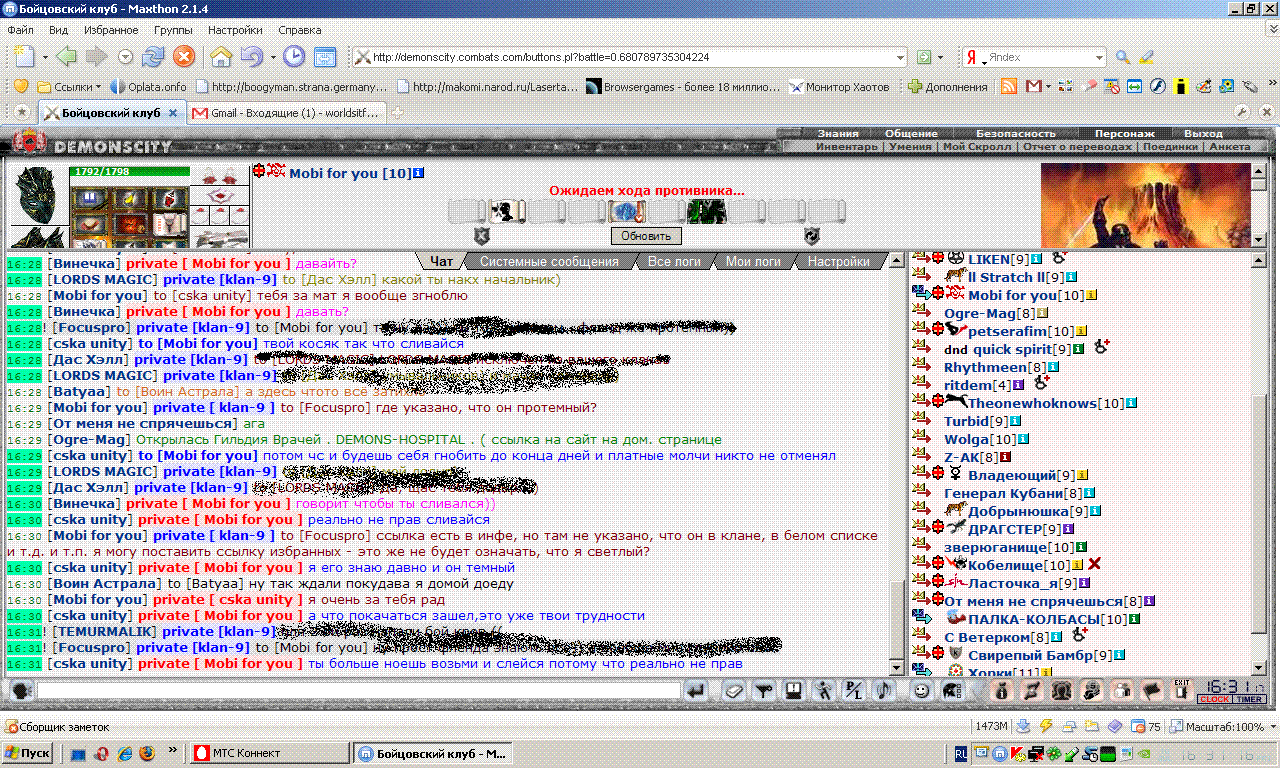Click the Обновить button
The image size is (1280, 768).
click(646, 236)
